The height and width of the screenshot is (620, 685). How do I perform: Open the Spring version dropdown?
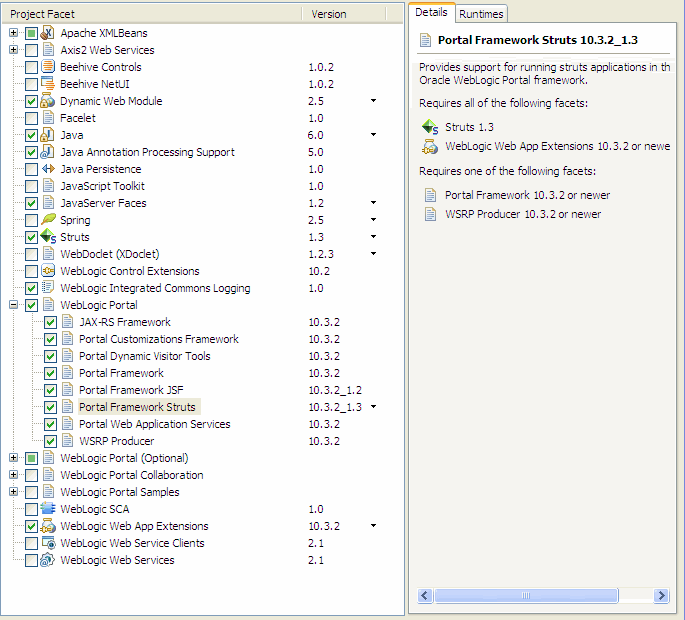374,220
